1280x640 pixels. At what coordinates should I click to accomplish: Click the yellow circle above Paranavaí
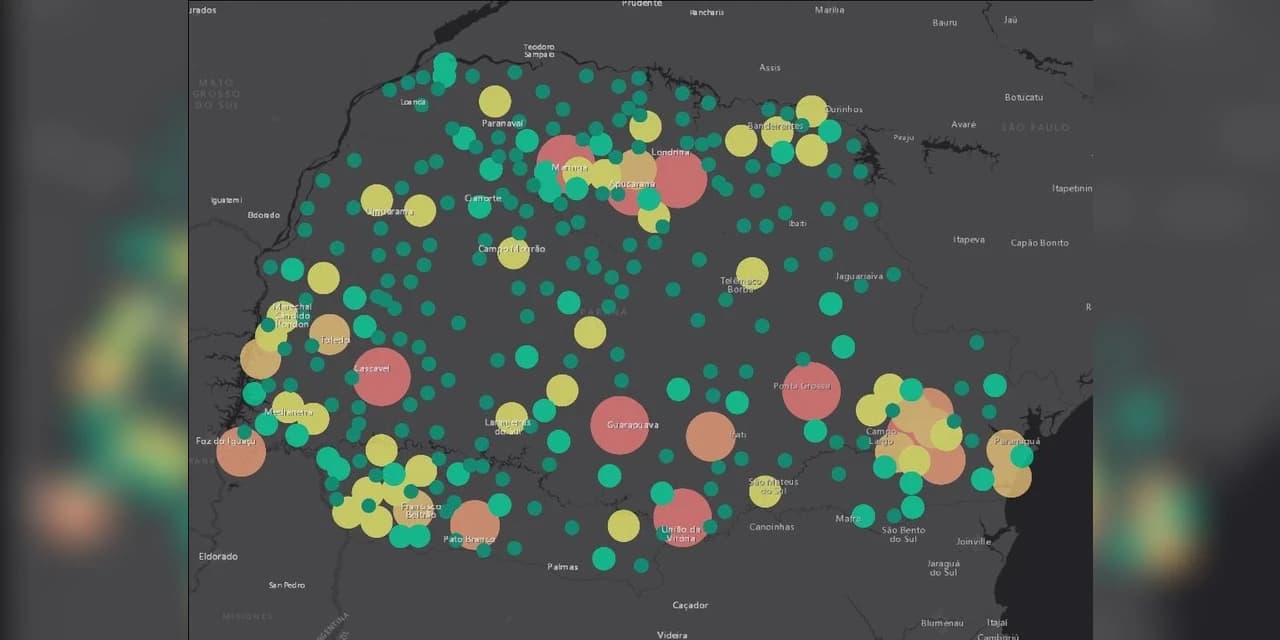point(495,101)
